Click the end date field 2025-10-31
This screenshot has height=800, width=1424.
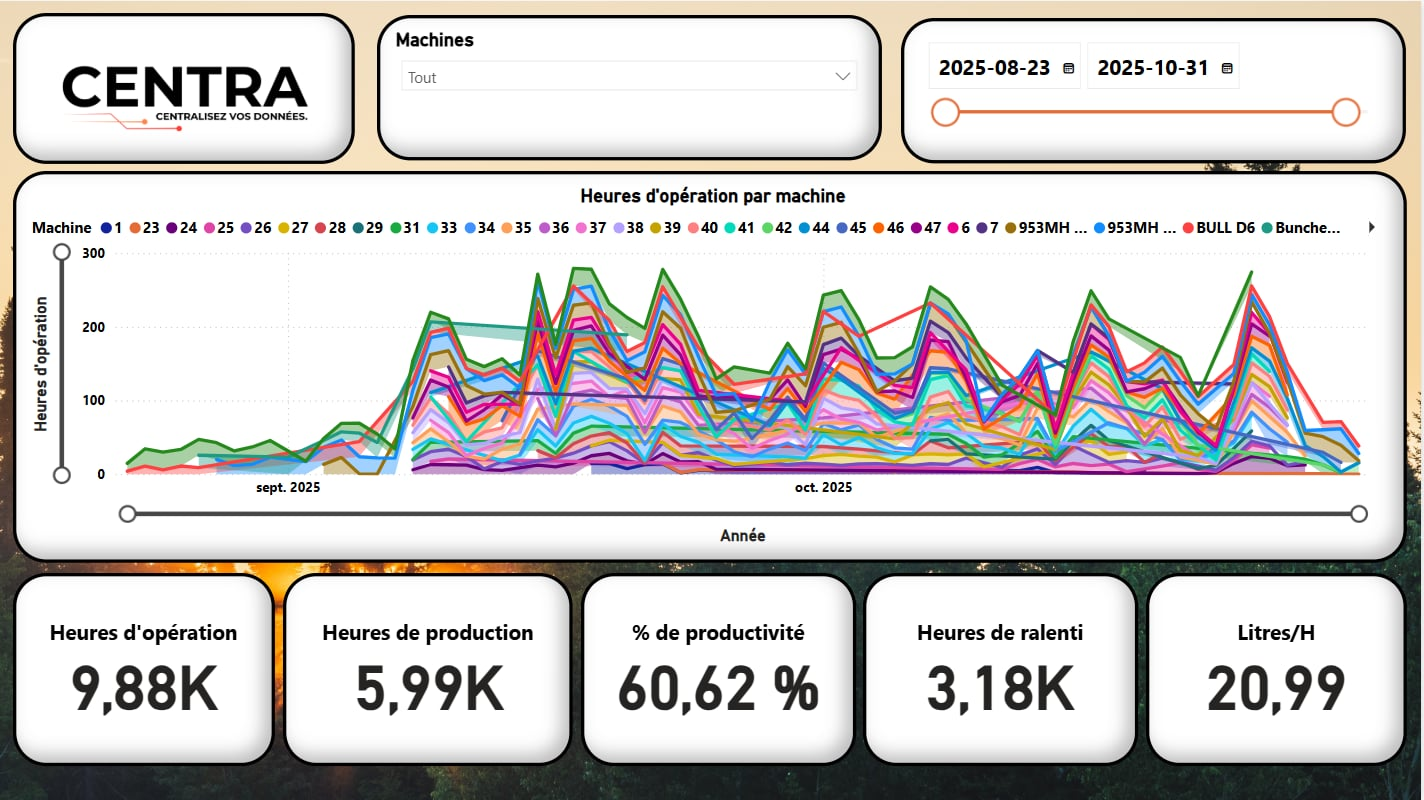pyautogui.click(x=1153, y=68)
